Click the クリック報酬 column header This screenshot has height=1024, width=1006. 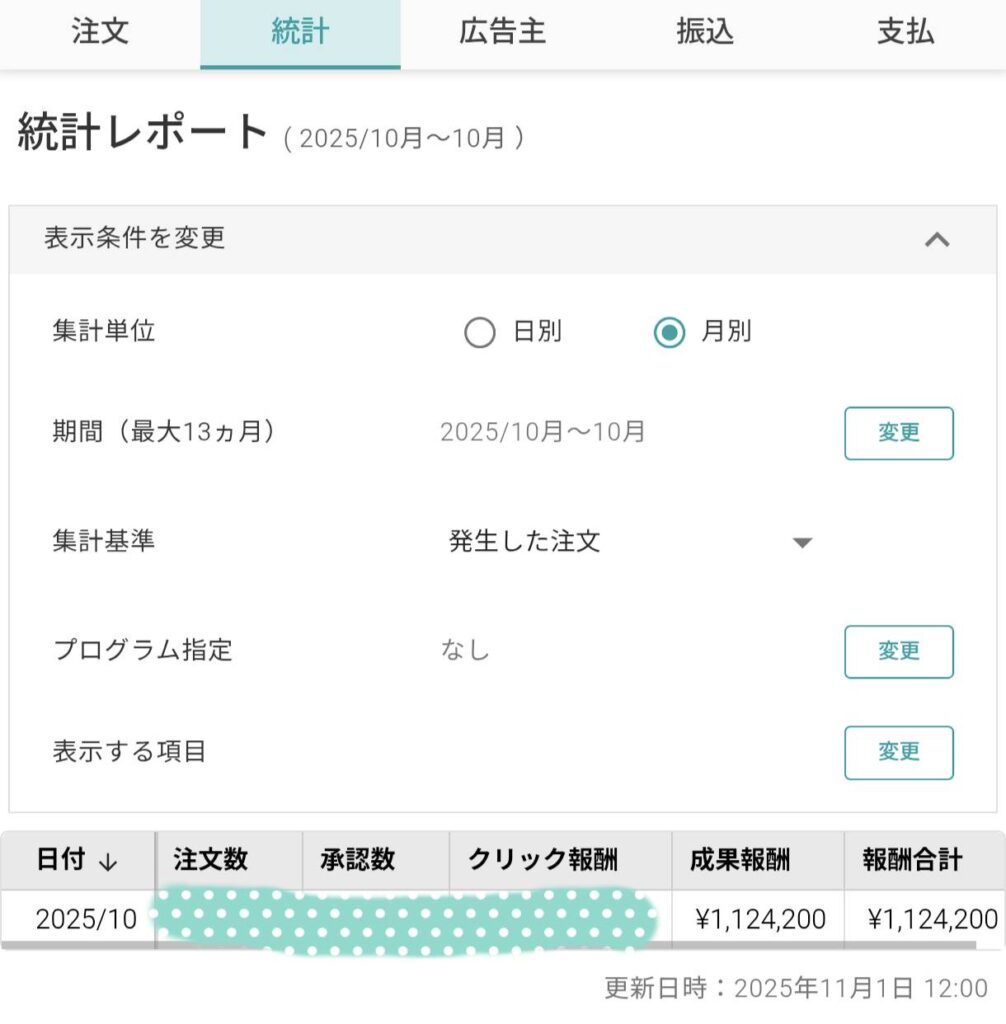point(543,860)
